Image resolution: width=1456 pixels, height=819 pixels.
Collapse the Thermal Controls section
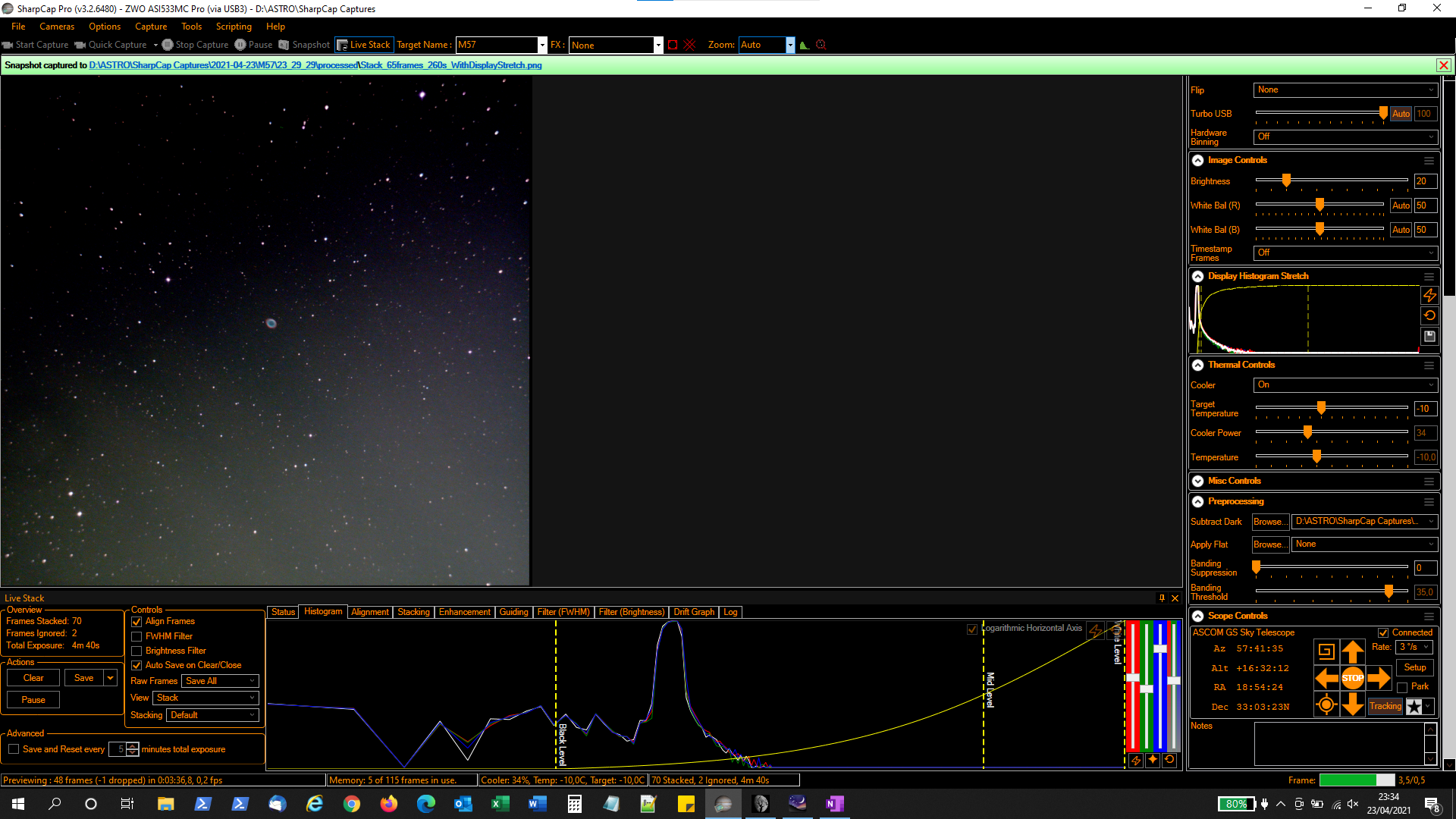click(x=1198, y=365)
